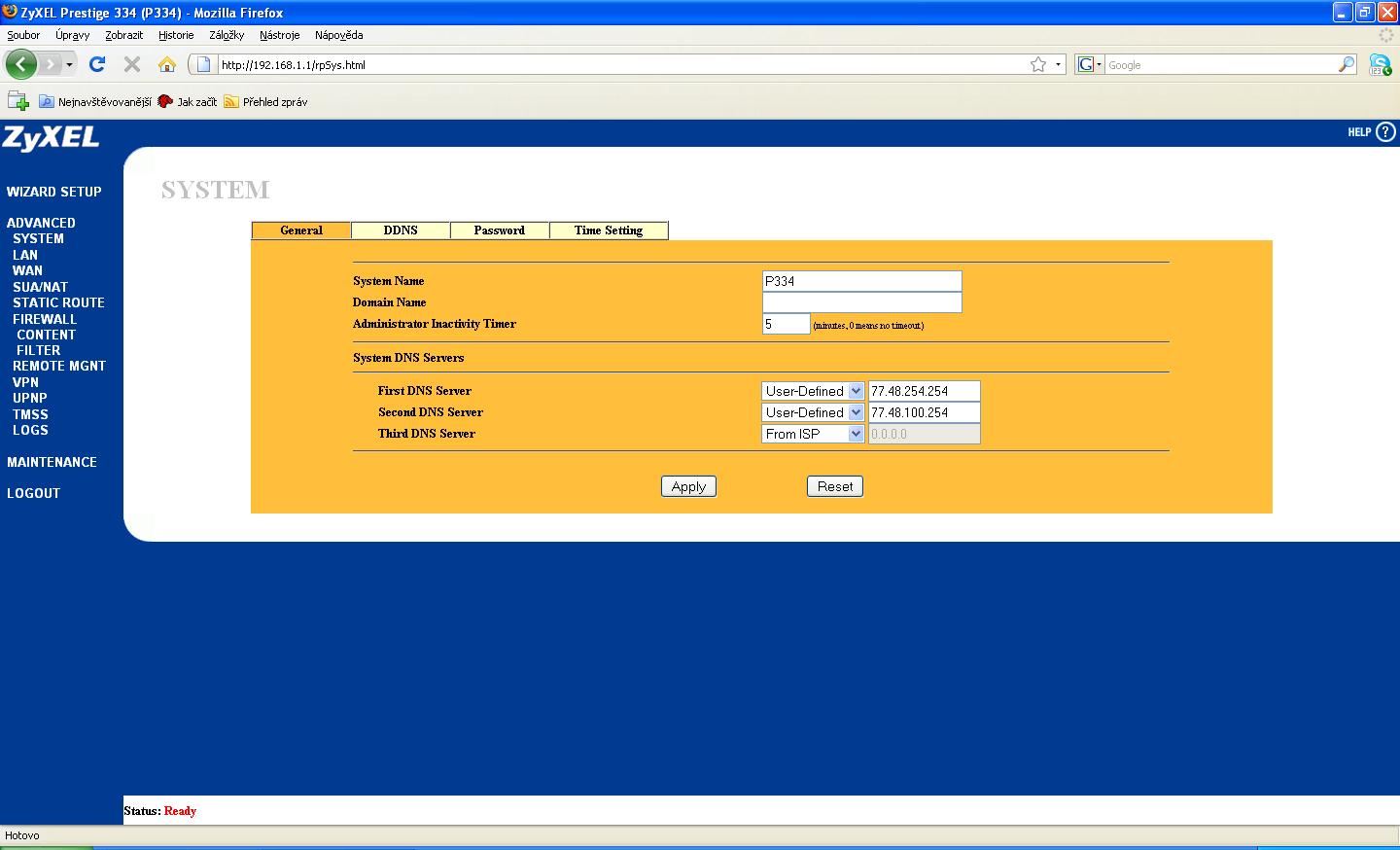Open the FIREWALL sidebar link
Viewport: 1400px width, 850px height.
tap(45, 319)
